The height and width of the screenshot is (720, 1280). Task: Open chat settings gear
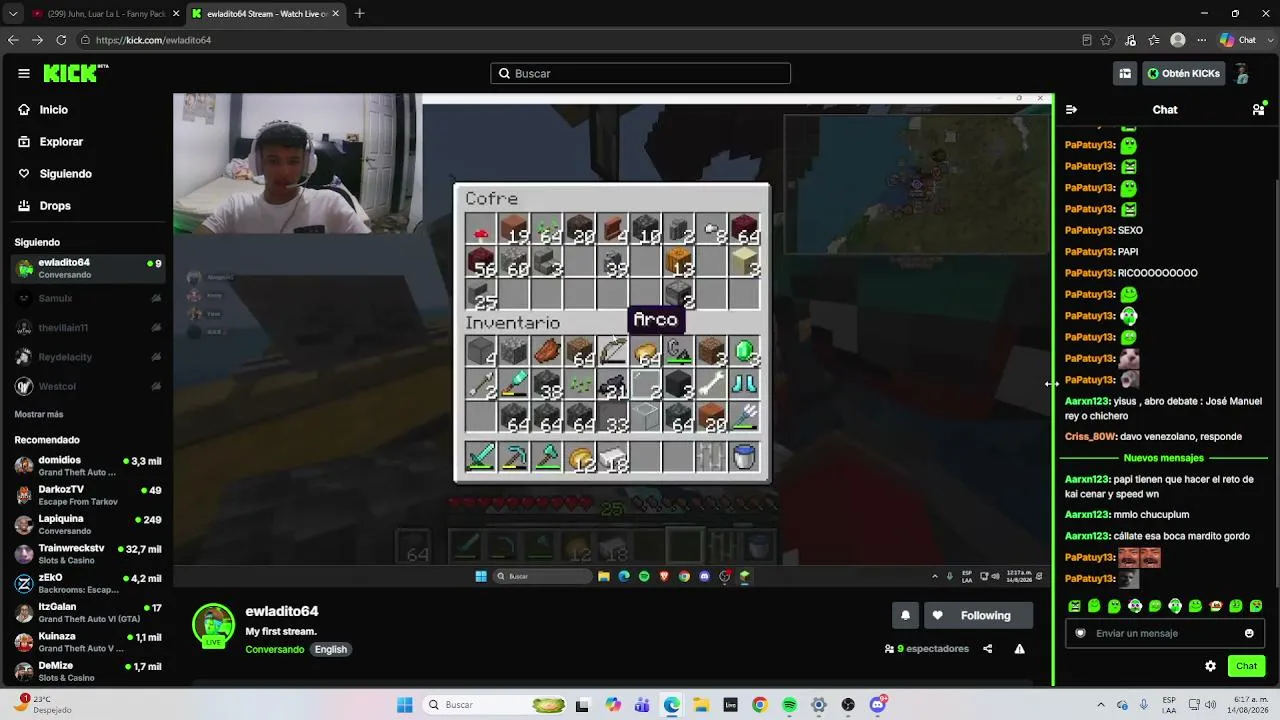[1210, 666]
